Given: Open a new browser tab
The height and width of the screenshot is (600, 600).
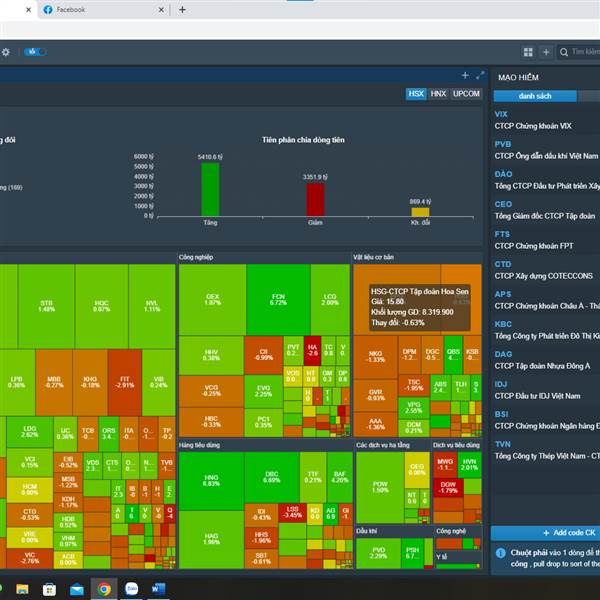Looking at the screenshot, I should [x=183, y=10].
